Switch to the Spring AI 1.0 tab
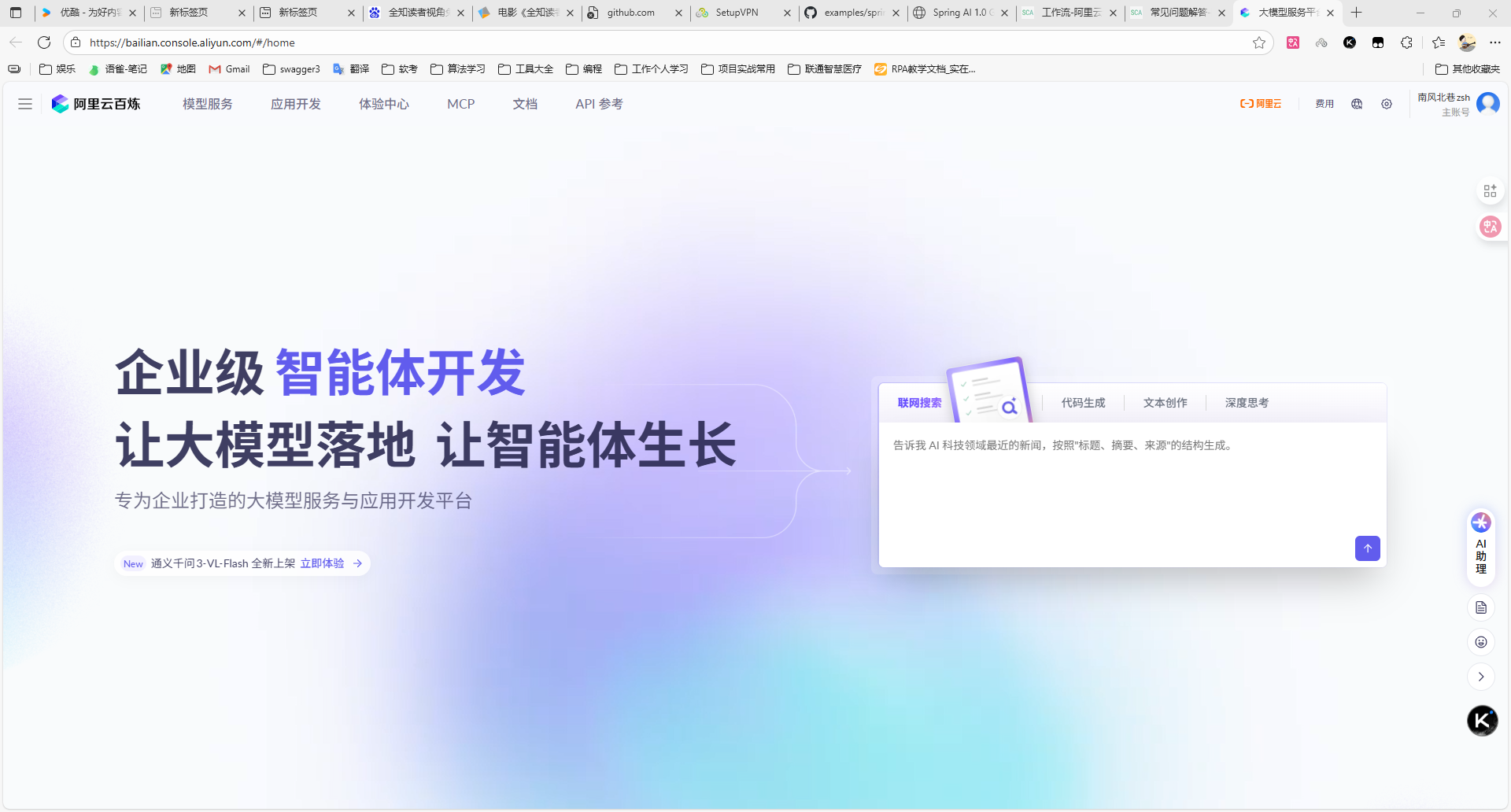Screen dimensions: 1511x812 click(962, 13)
